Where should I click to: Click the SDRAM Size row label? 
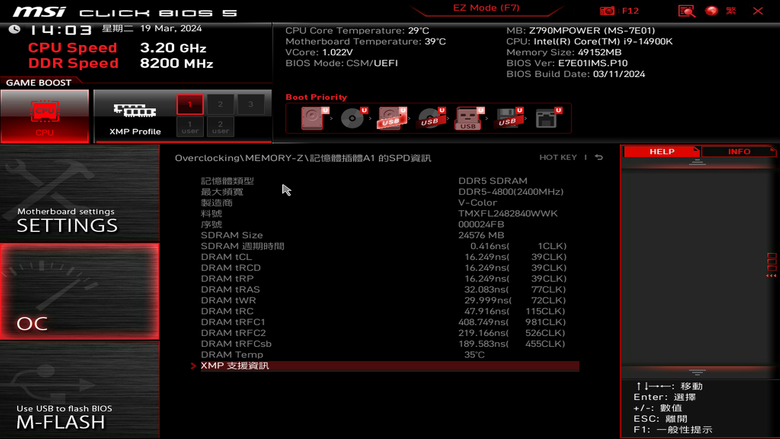point(231,235)
